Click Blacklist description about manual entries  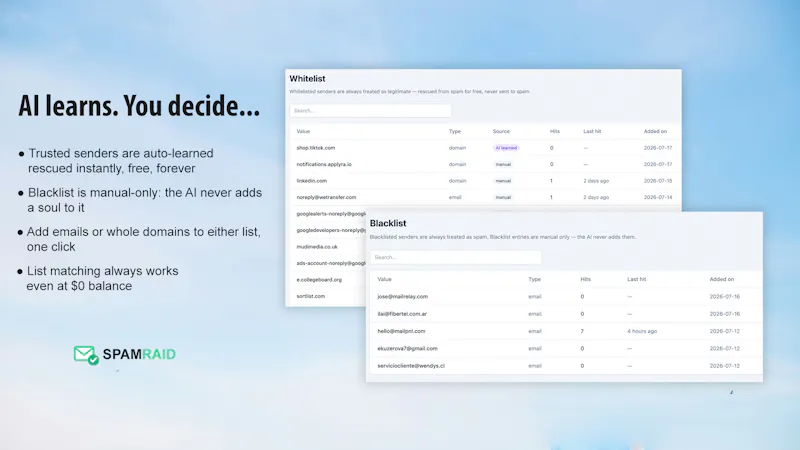click(503, 237)
